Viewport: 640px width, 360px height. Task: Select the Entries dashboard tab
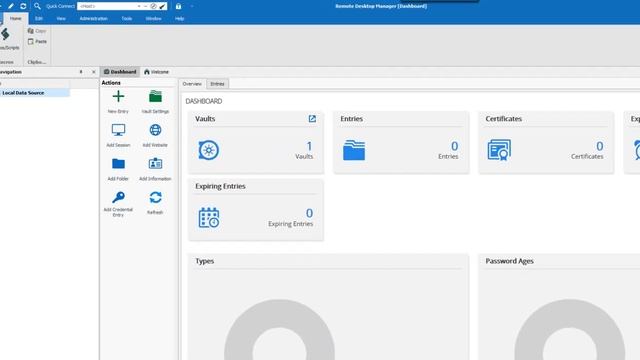(x=217, y=84)
